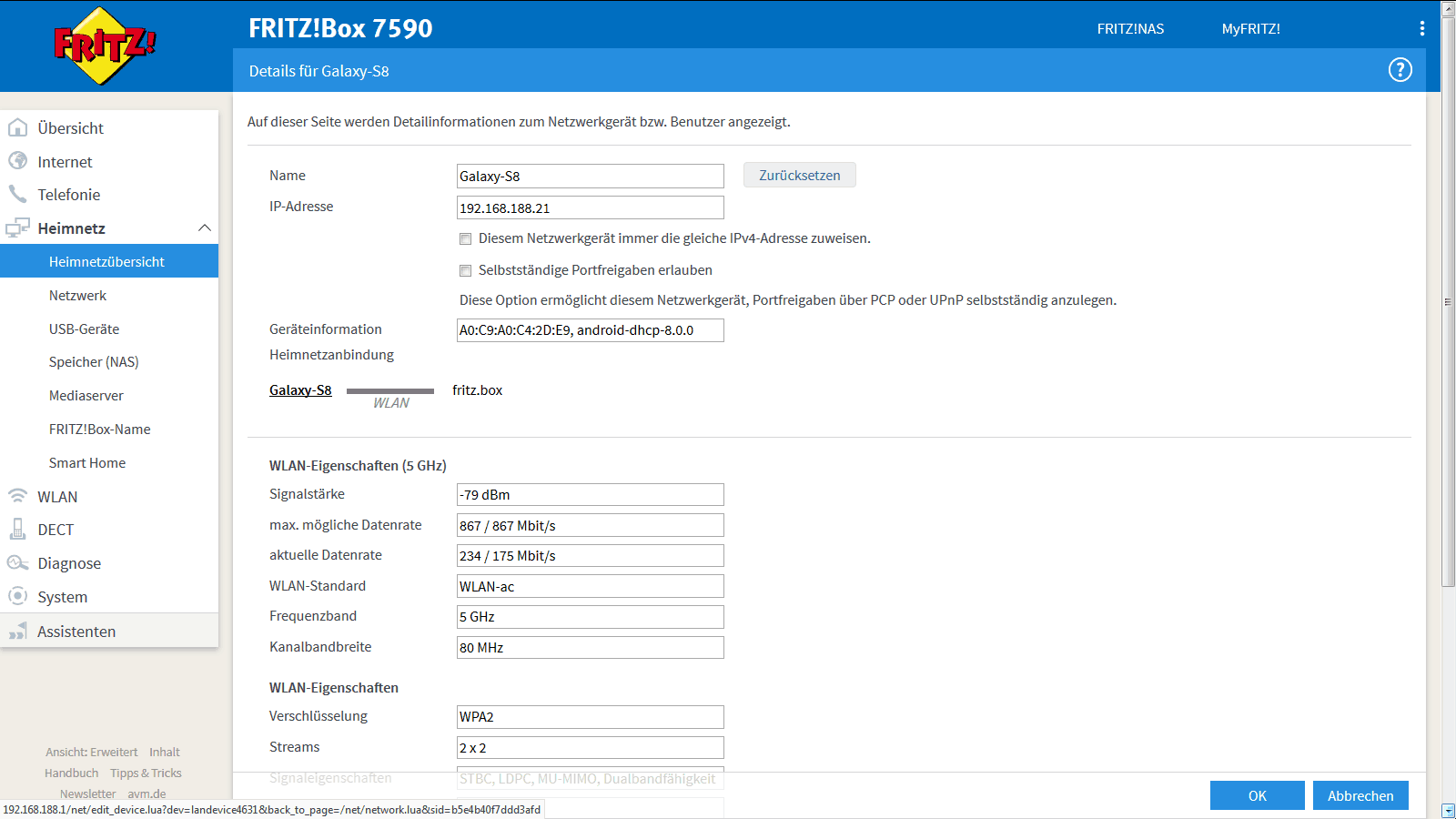Click the FRITZ!Box 7590 title

tap(340, 28)
